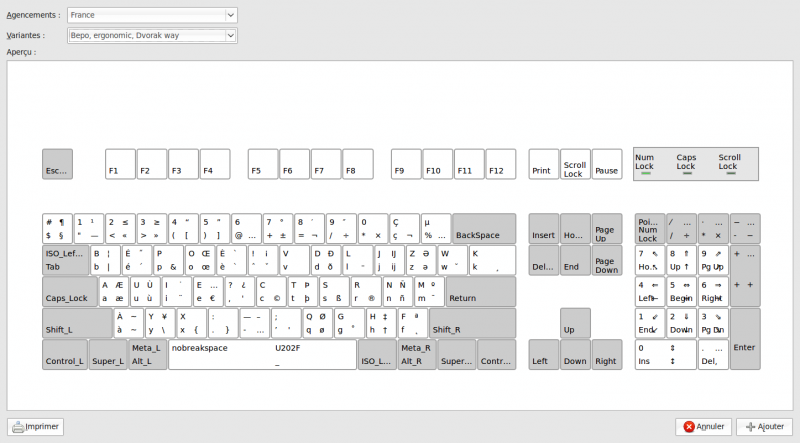Image resolution: width=800 pixels, height=443 pixels.
Task: Select the Shift_L key
Action: click(78, 323)
